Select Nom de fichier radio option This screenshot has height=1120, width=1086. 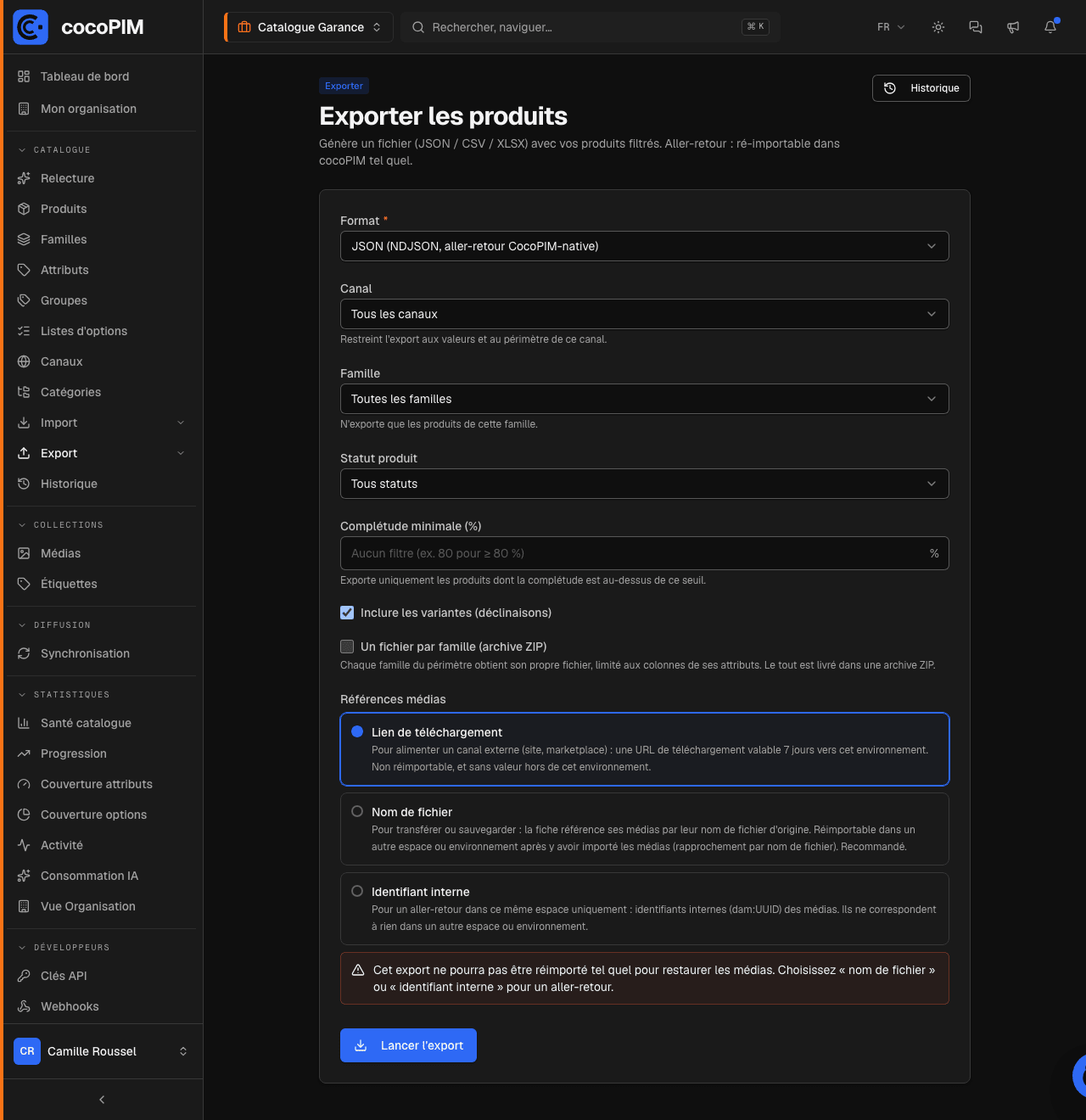[357, 811]
